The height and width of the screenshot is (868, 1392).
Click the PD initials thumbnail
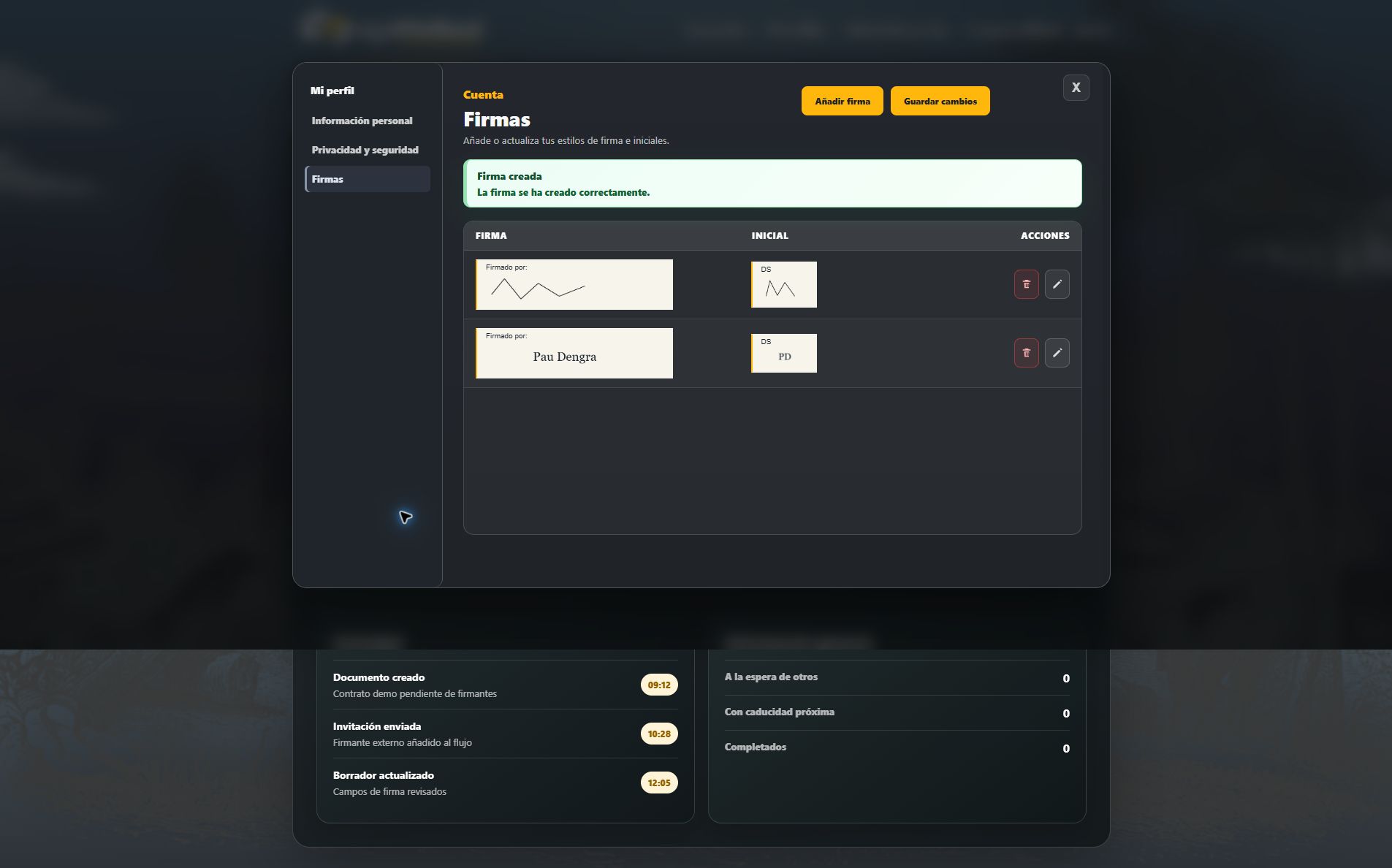[784, 353]
